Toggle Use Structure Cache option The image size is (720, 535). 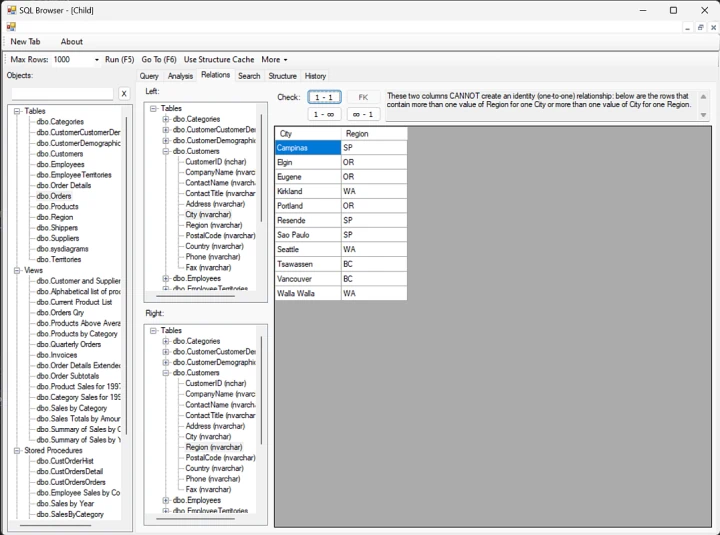coord(219,60)
